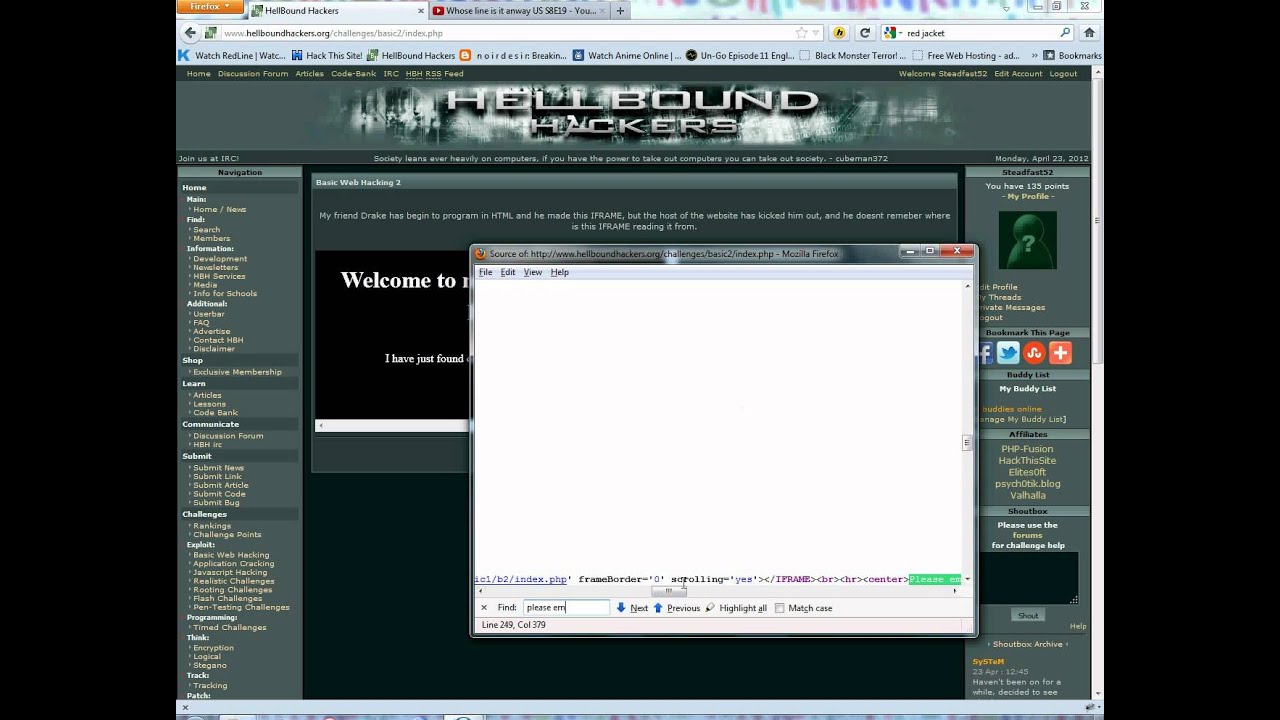Click the blue Next arrow in find bar
The height and width of the screenshot is (720, 1280).
click(x=621, y=607)
